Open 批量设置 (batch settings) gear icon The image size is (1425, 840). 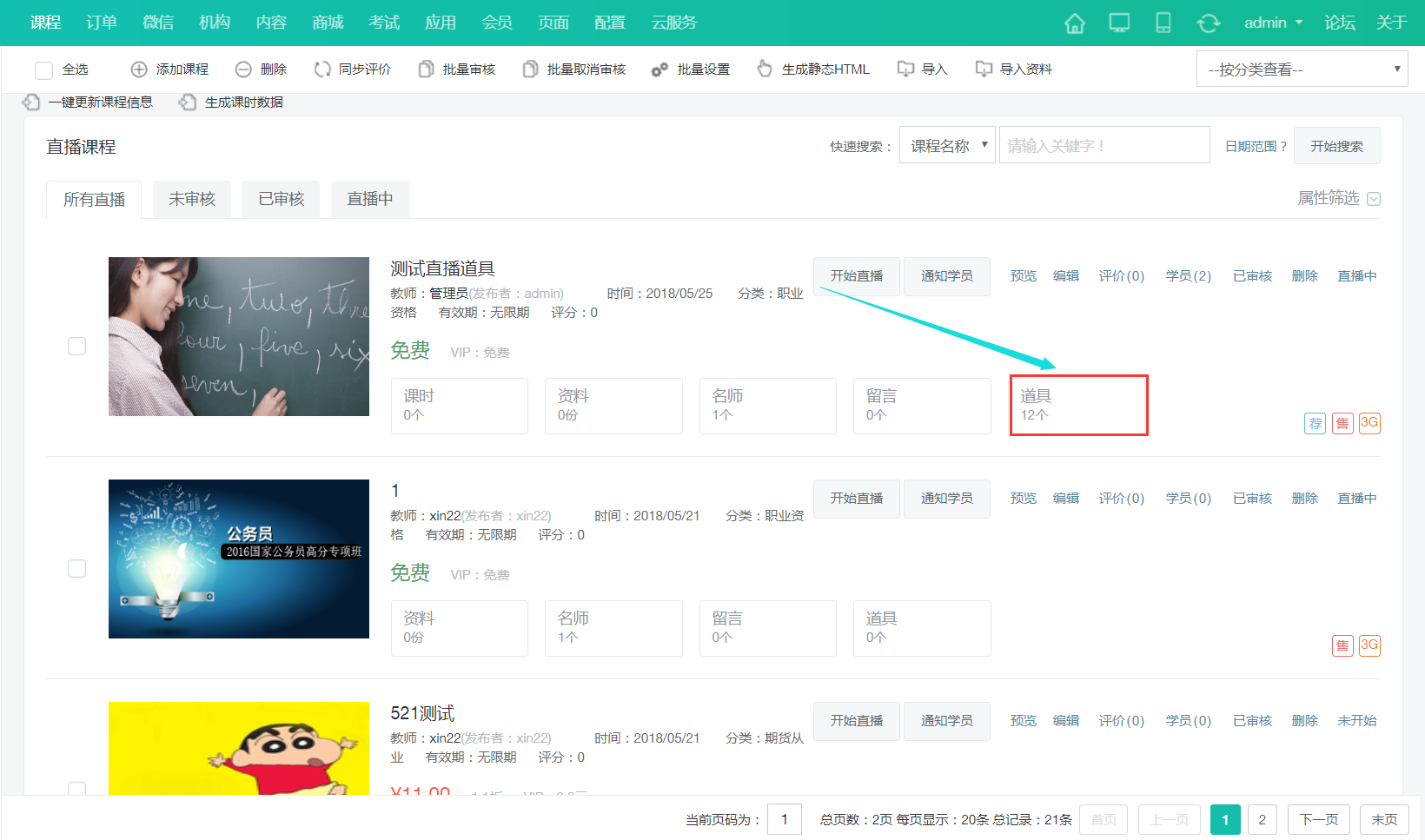pyautogui.click(x=659, y=69)
